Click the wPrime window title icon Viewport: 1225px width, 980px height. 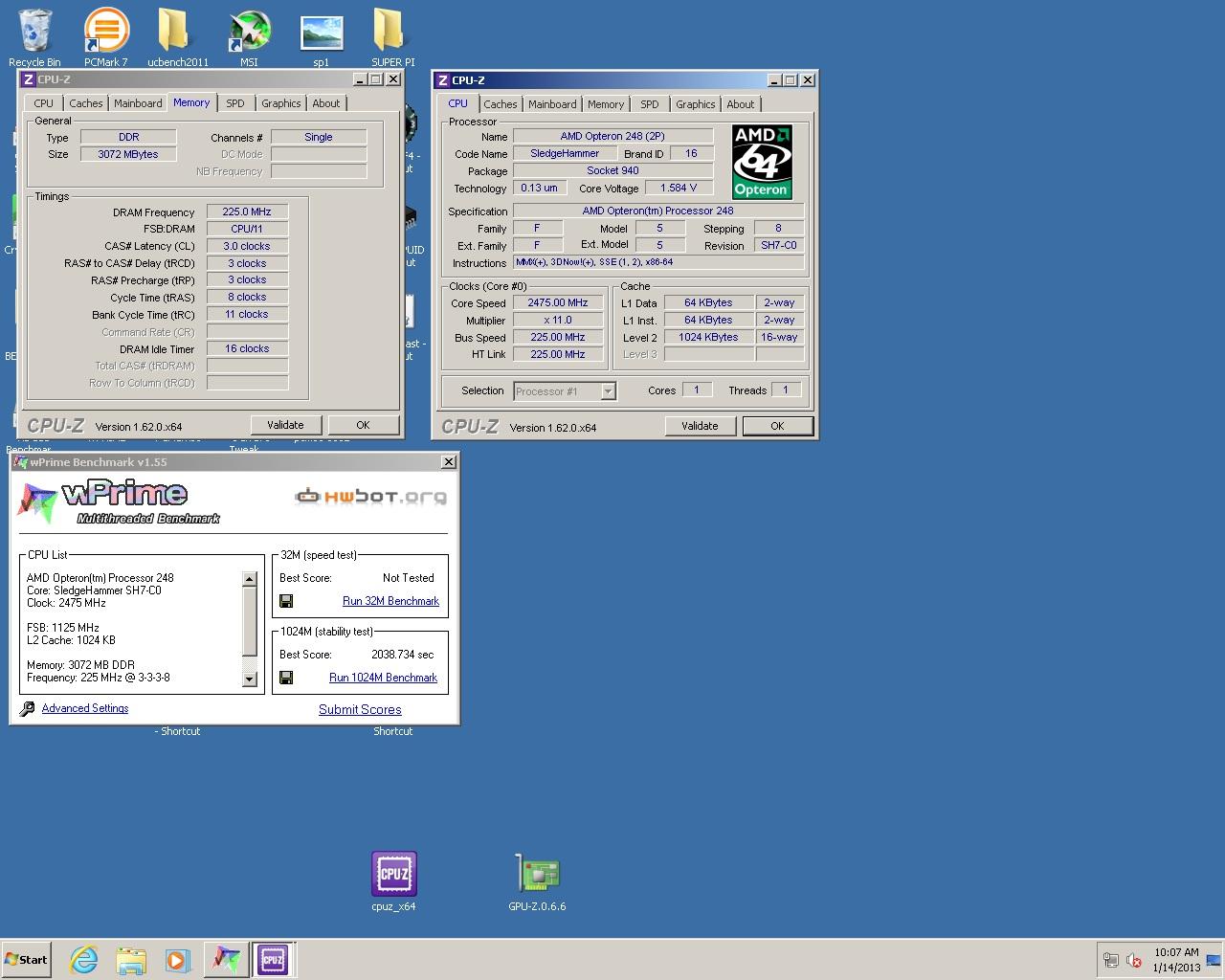tap(21, 462)
